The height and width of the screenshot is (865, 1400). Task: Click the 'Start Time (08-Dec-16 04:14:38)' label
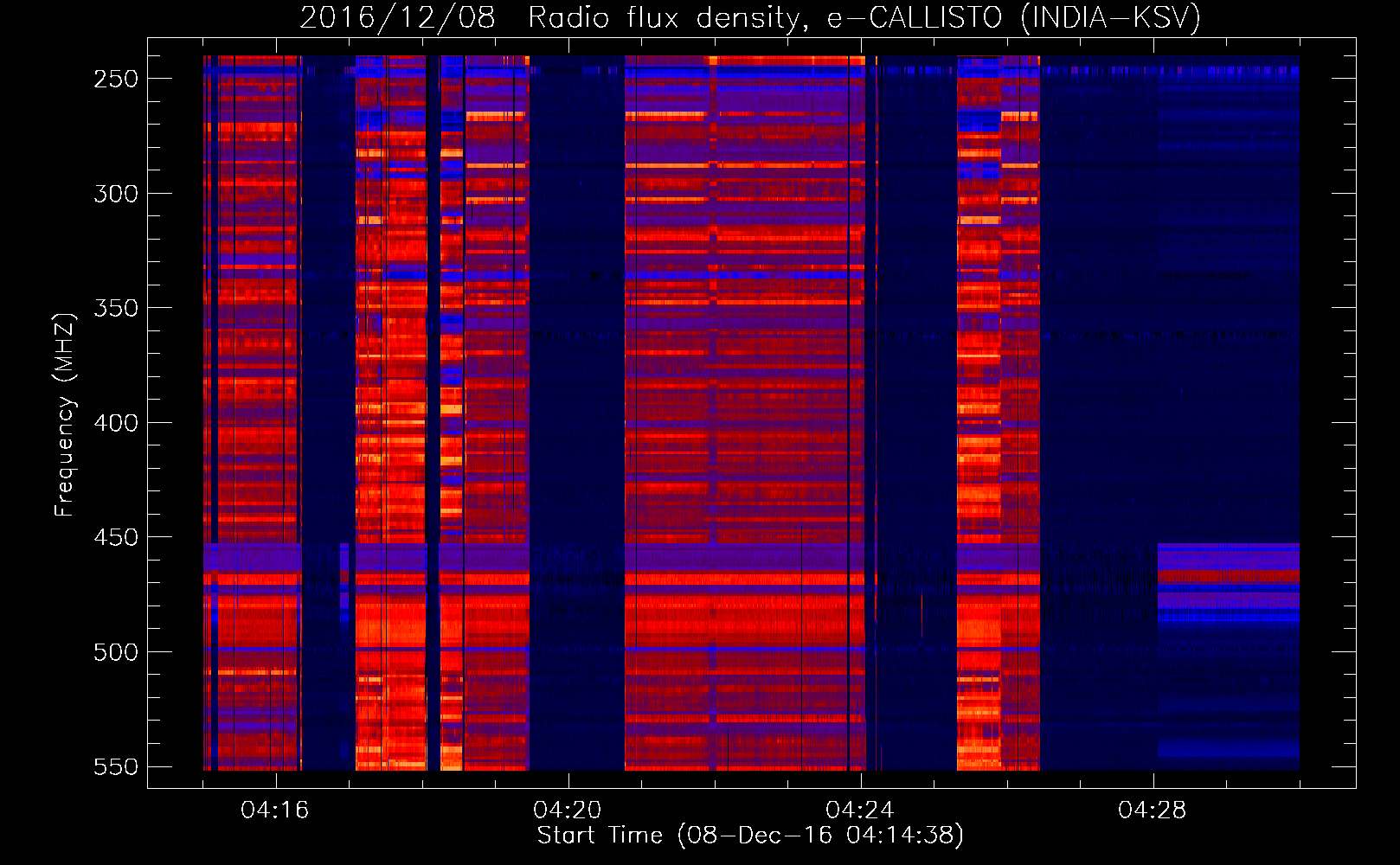[750, 836]
